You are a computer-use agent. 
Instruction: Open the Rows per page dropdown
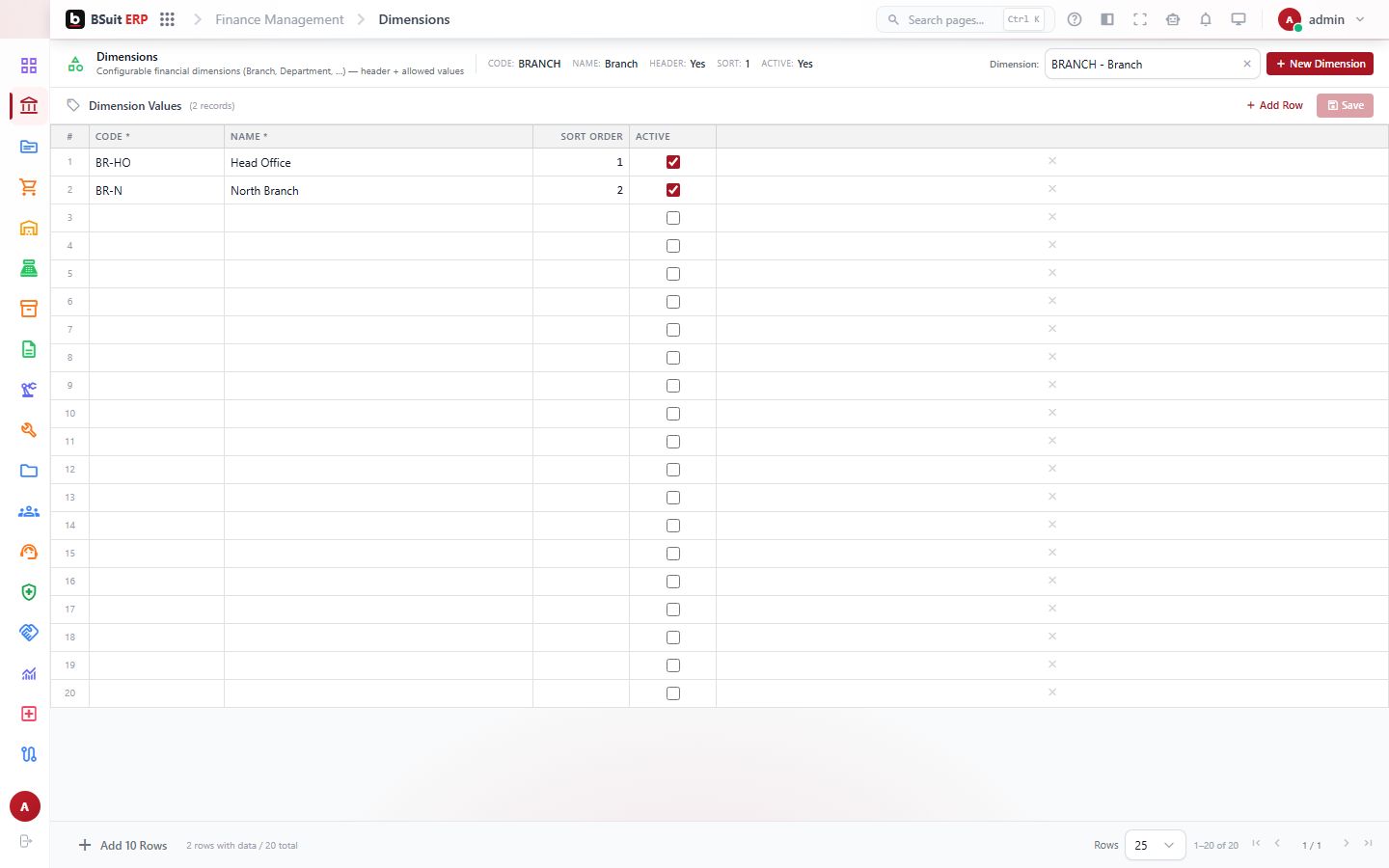[x=1155, y=845]
